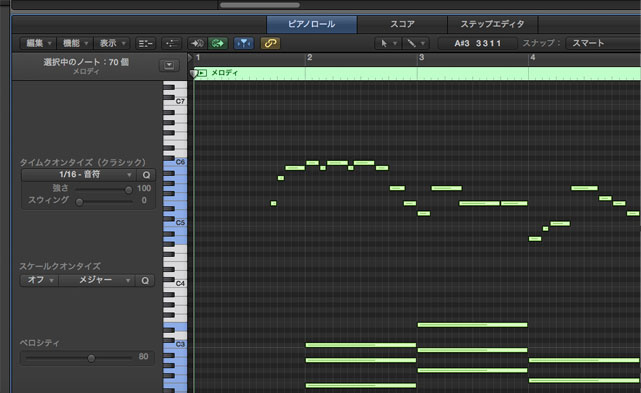This screenshot has width=641, height=393.
Task: Click the velocity value 80
Action: coord(143,357)
